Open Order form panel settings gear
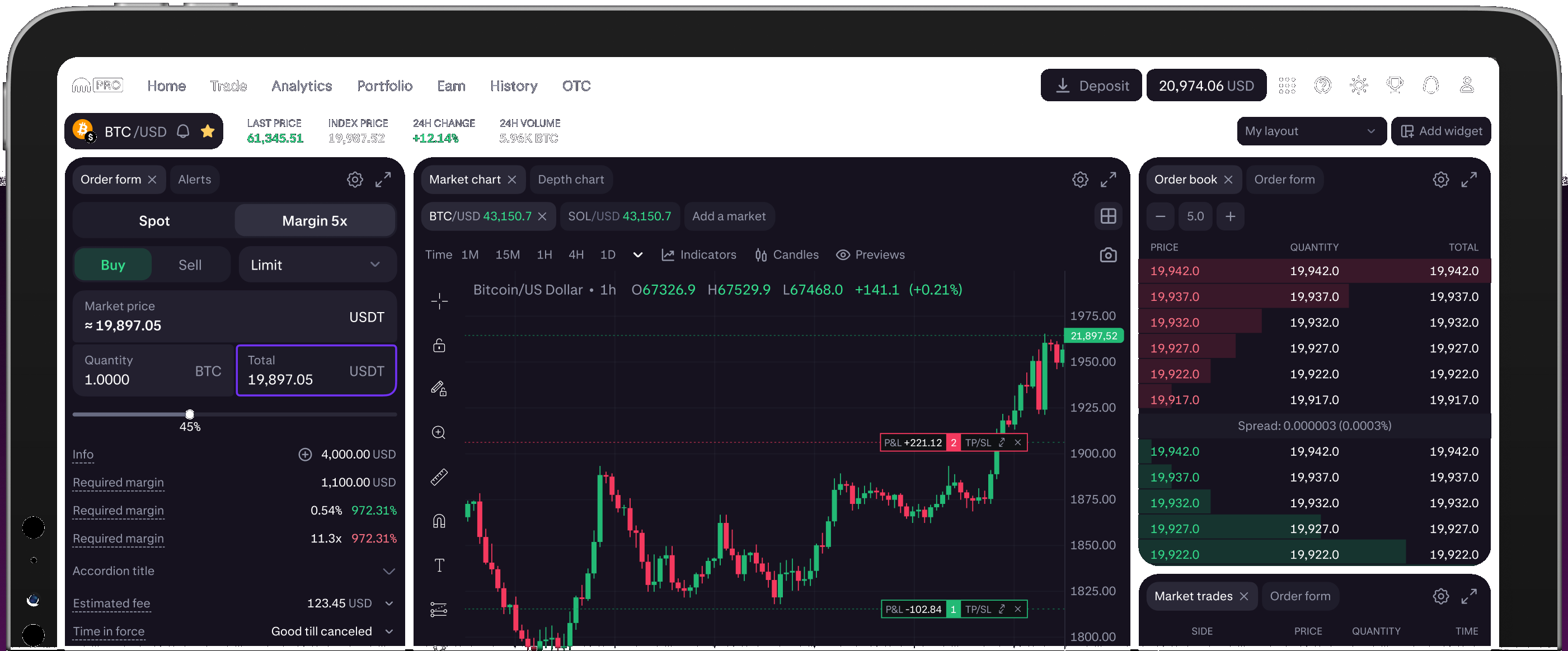The height and width of the screenshot is (651, 1568). 355,180
